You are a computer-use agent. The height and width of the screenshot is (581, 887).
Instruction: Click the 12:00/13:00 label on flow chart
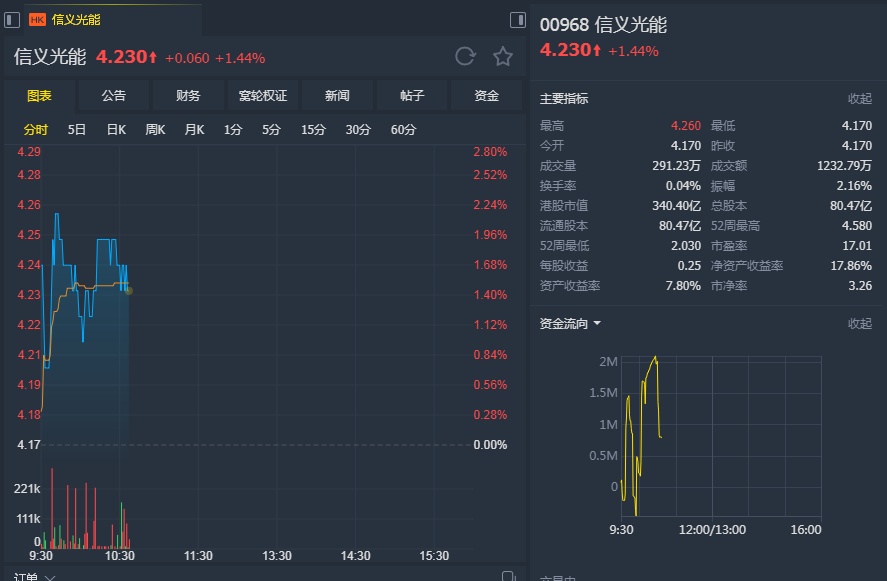pos(712,530)
